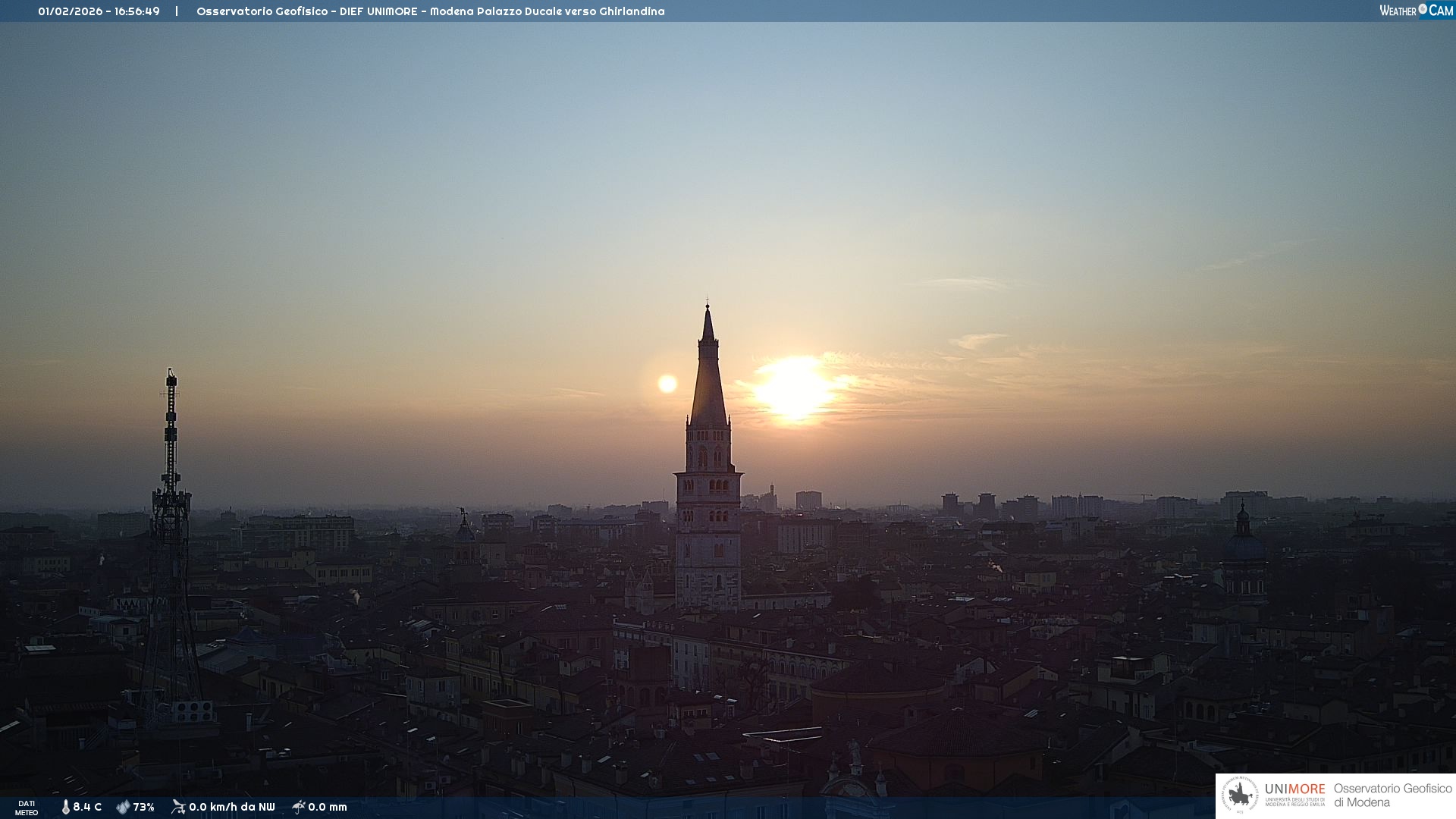
Task: Click the bright setting sun
Action: [794, 388]
